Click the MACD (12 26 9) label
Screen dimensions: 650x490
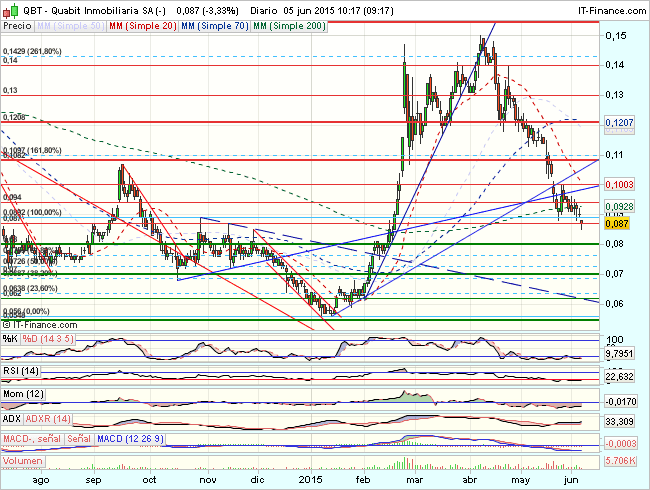(x=131, y=439)
